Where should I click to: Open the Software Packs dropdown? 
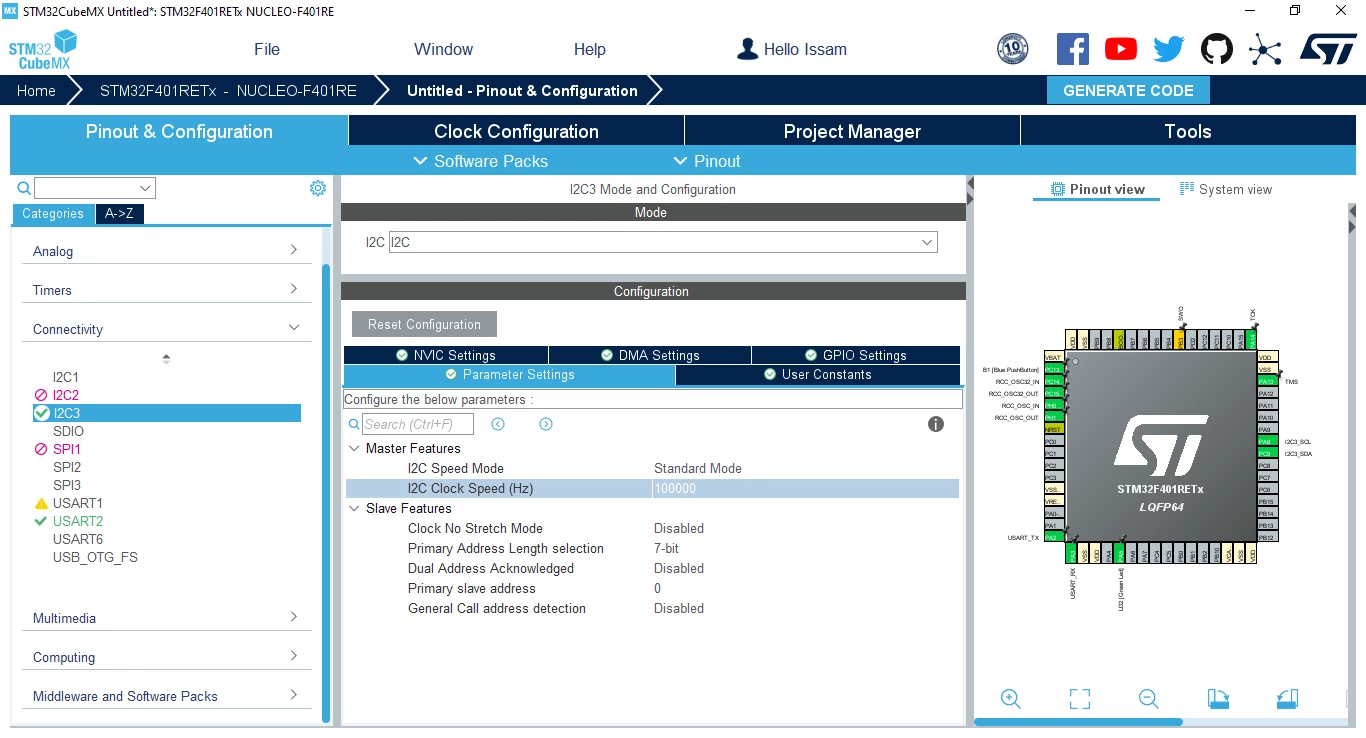point(481,161)
